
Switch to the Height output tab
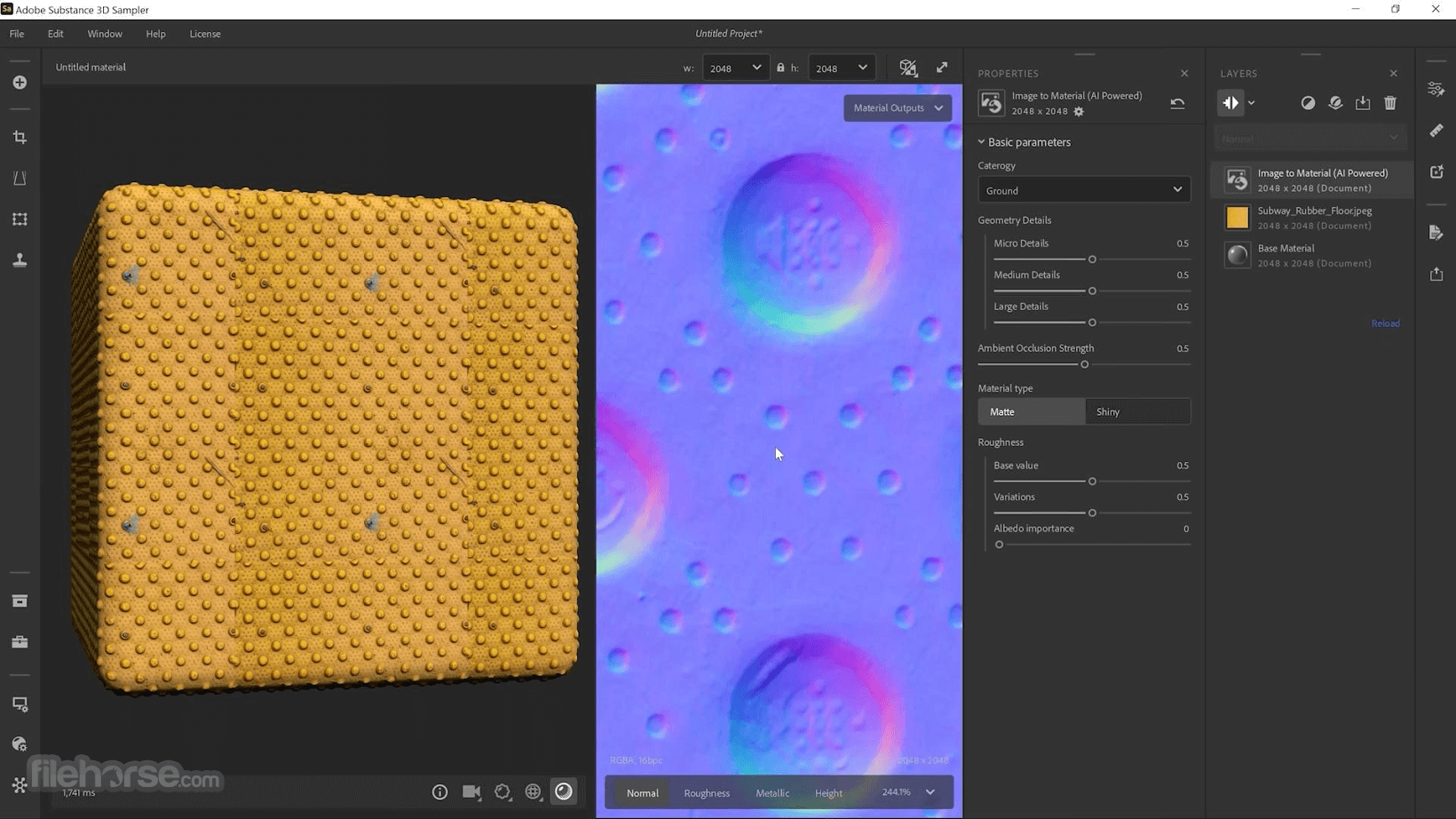pos(828,793)
